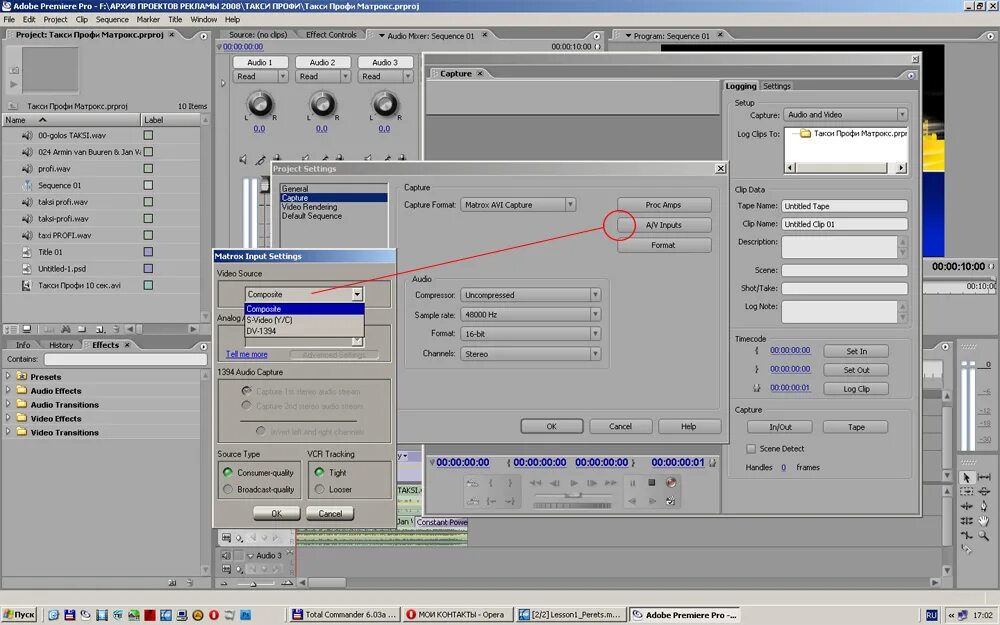Select Video Rendering in Project Settings list

click(309, 207)
